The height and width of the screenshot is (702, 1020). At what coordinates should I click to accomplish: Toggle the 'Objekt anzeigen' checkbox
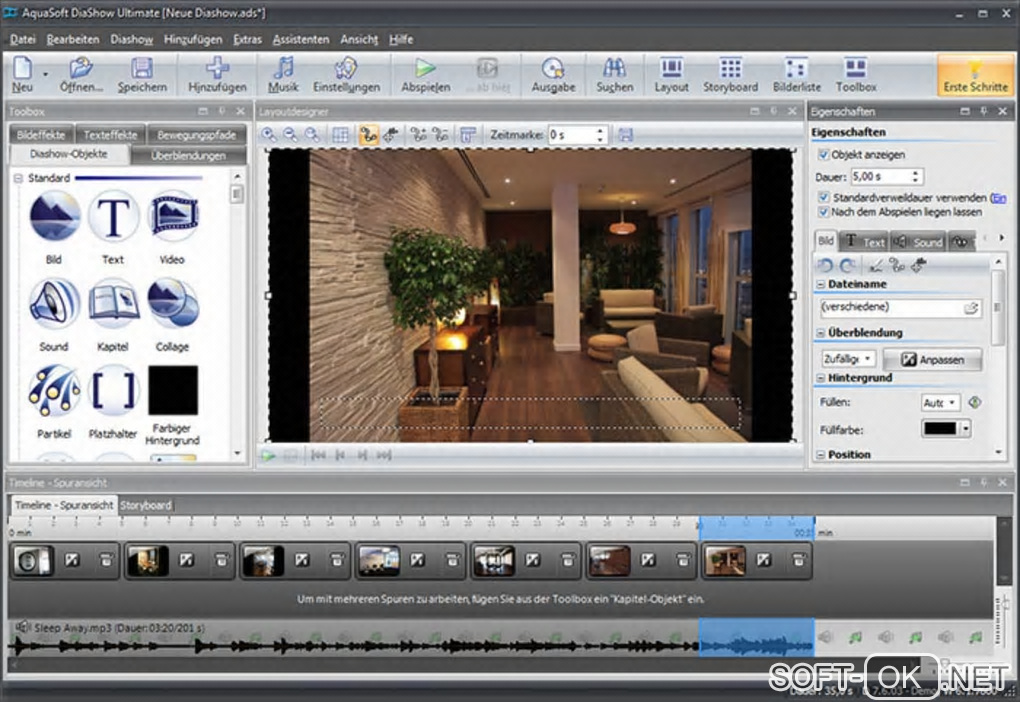tap(824, 155)
